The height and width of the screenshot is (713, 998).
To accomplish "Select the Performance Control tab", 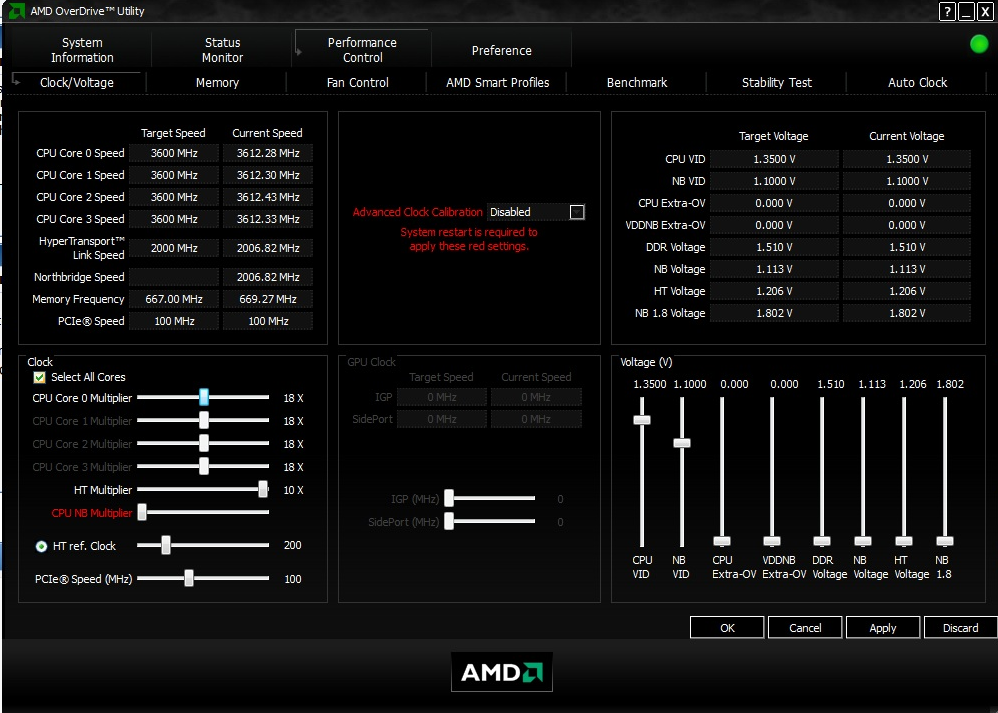I will pos(362,50).
